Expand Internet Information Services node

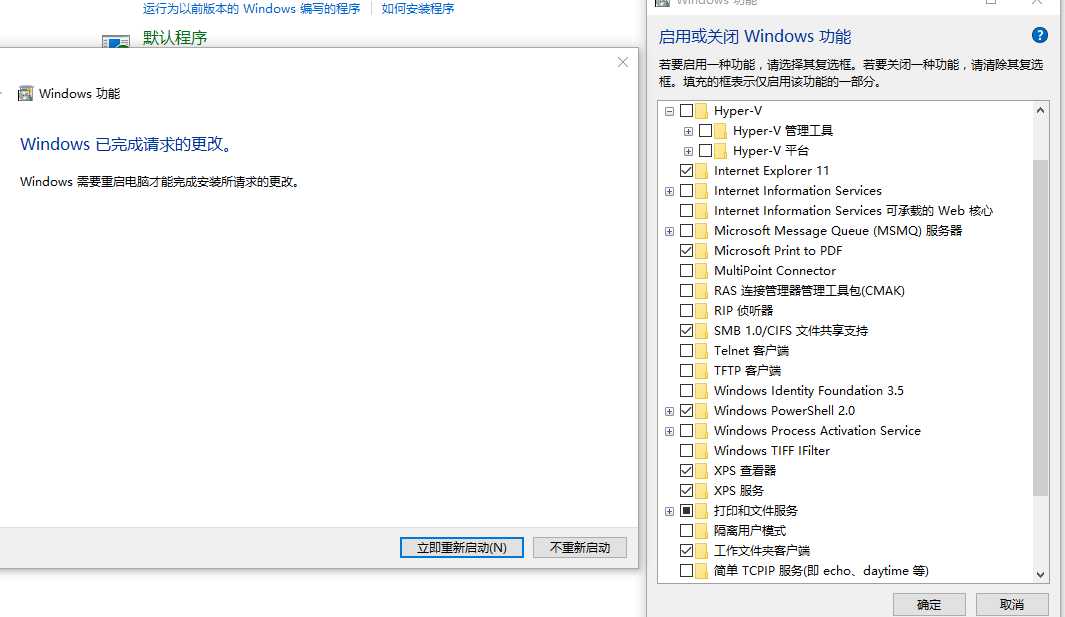[670, 192]
